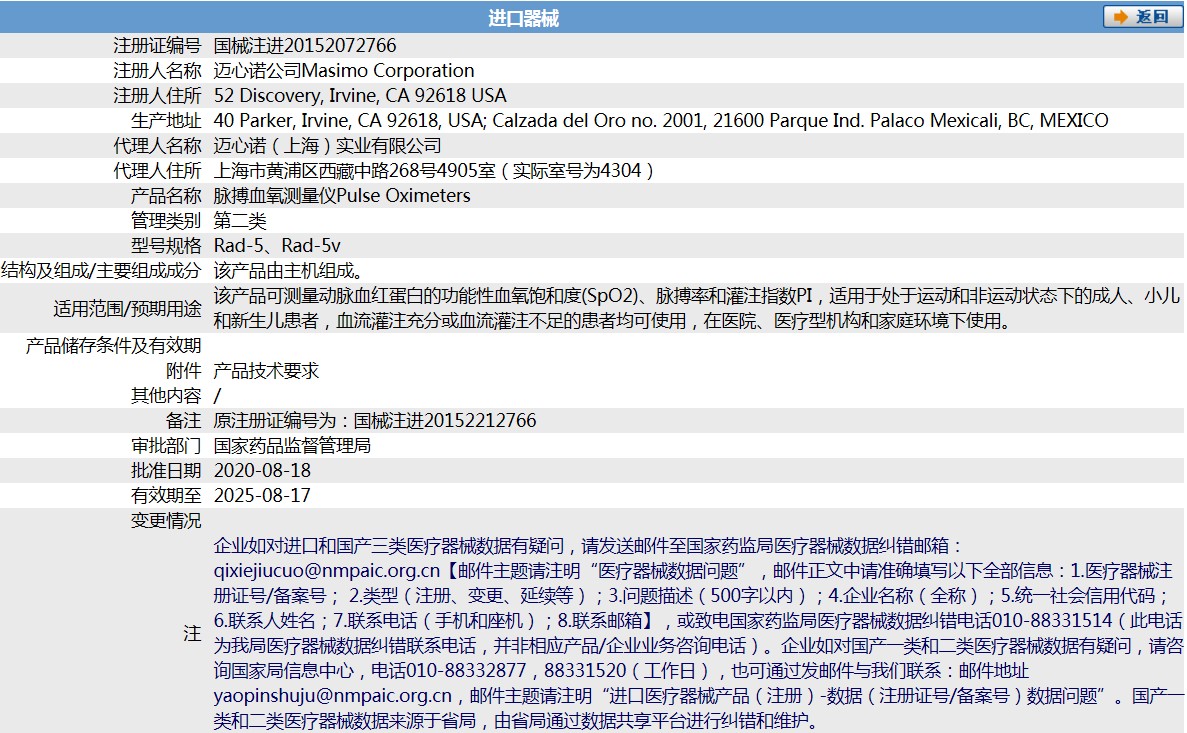1187x733 pixels.
Task: Select approval department 国家药品监督管理局
Action: [292, 445]
